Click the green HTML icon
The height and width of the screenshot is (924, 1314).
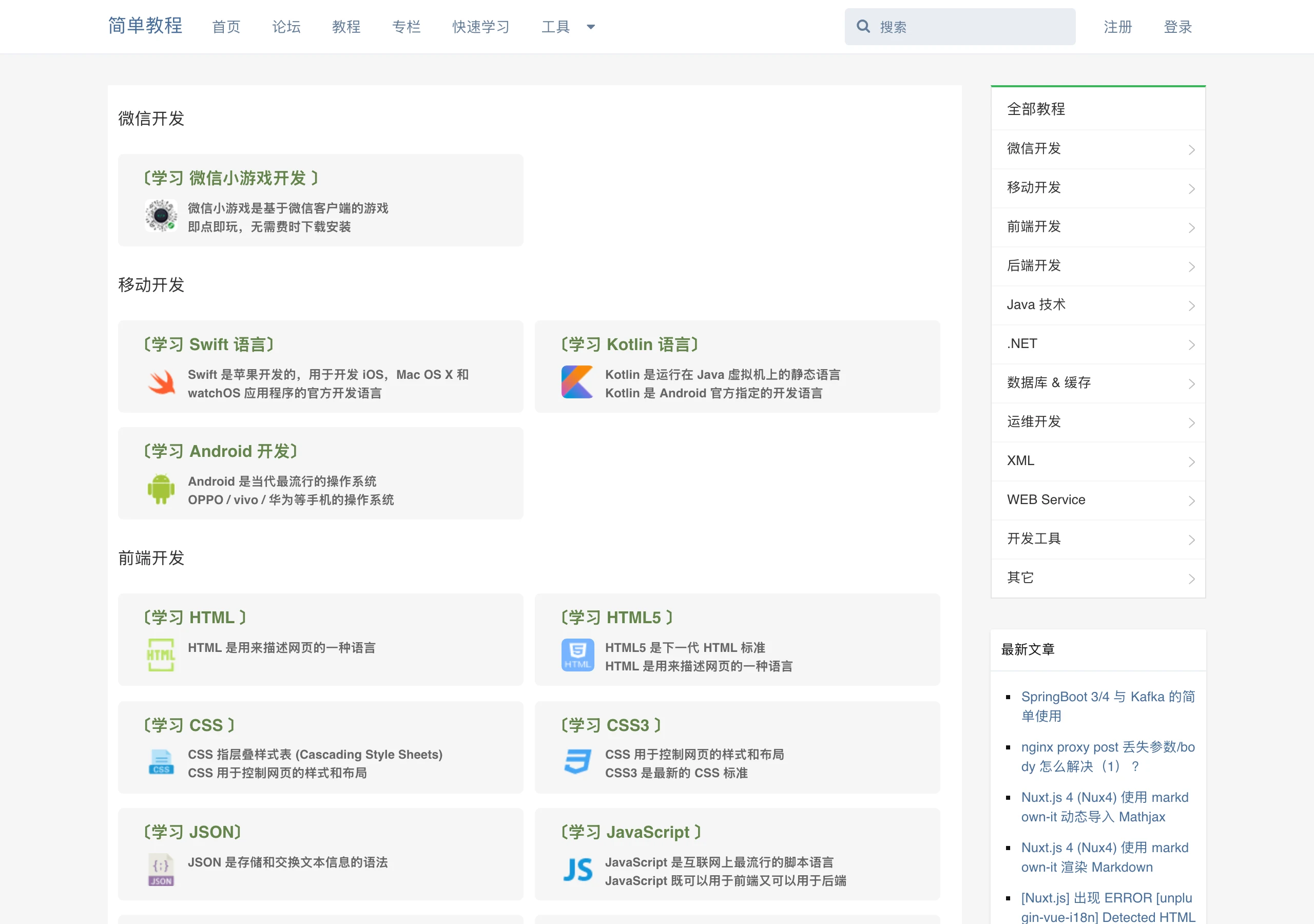pos(161,655)
